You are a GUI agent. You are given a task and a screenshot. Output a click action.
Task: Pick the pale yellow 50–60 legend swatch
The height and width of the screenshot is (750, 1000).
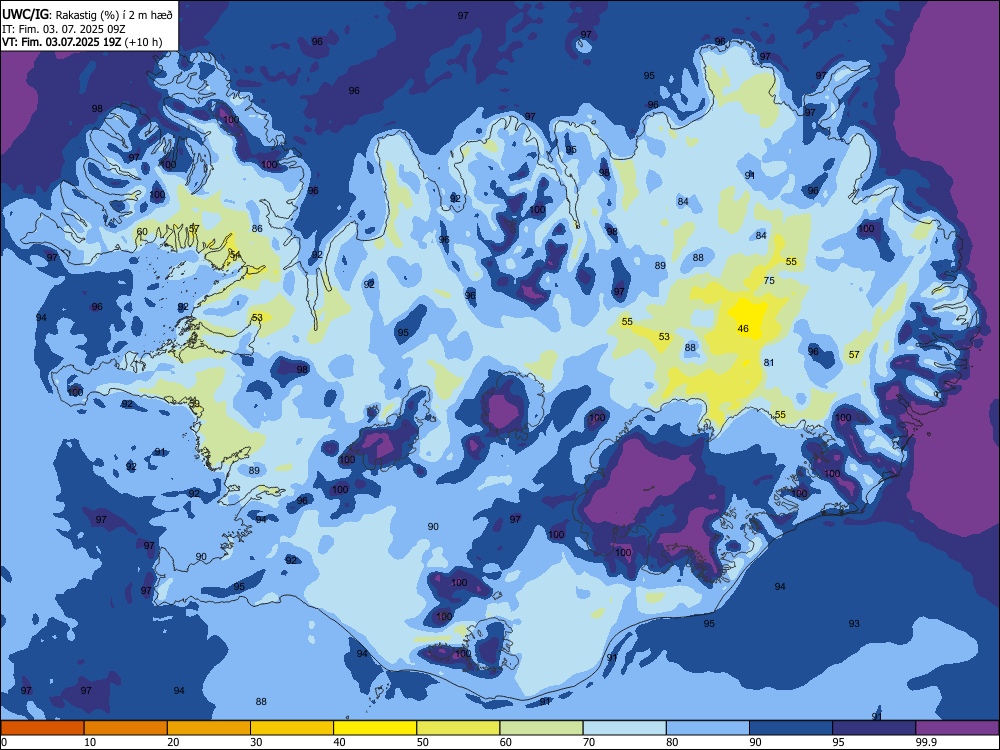pyautogui.click(x=458, y=728)
